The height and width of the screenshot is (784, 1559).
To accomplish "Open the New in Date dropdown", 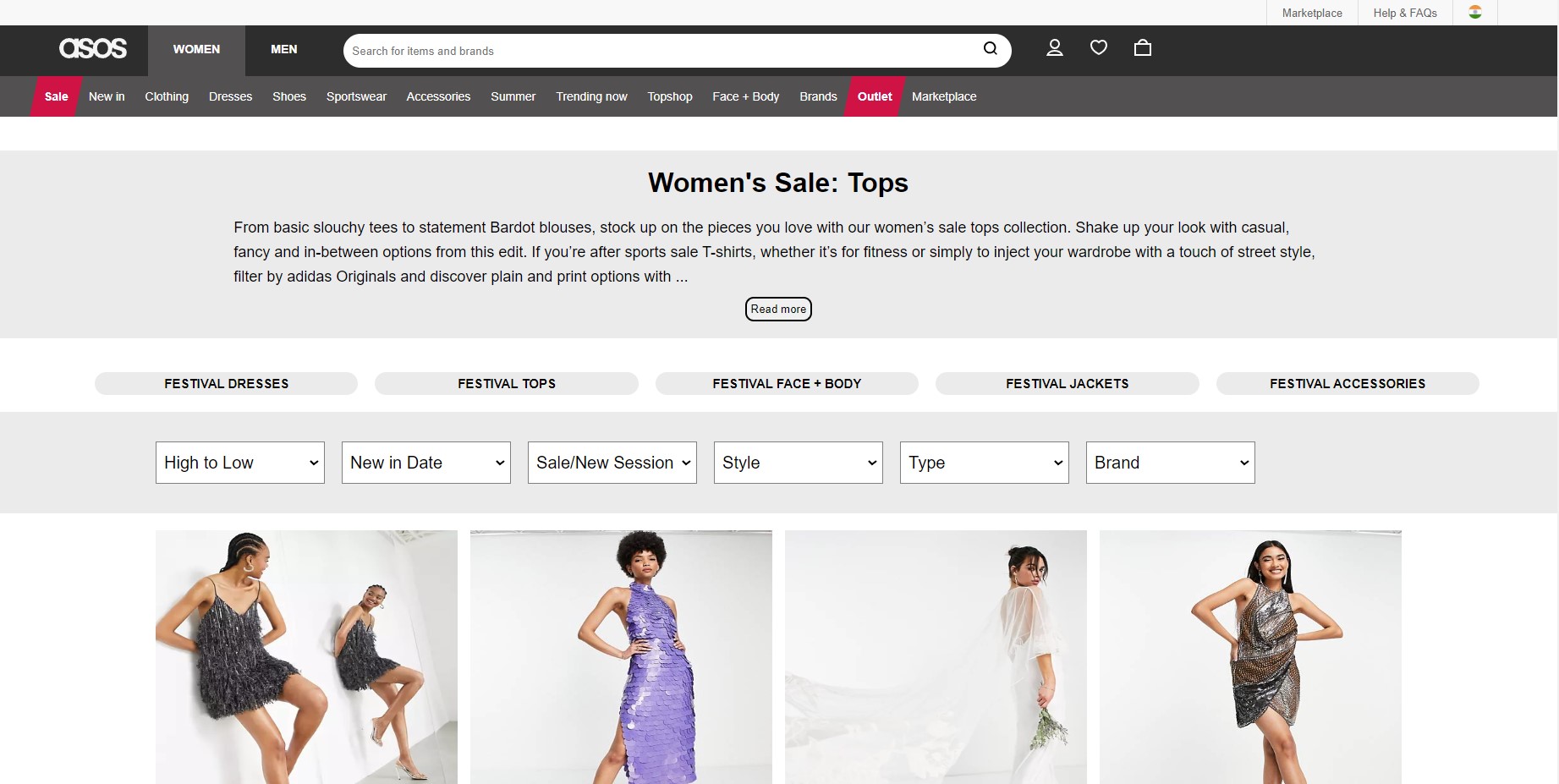I will [x=426, y=463].
